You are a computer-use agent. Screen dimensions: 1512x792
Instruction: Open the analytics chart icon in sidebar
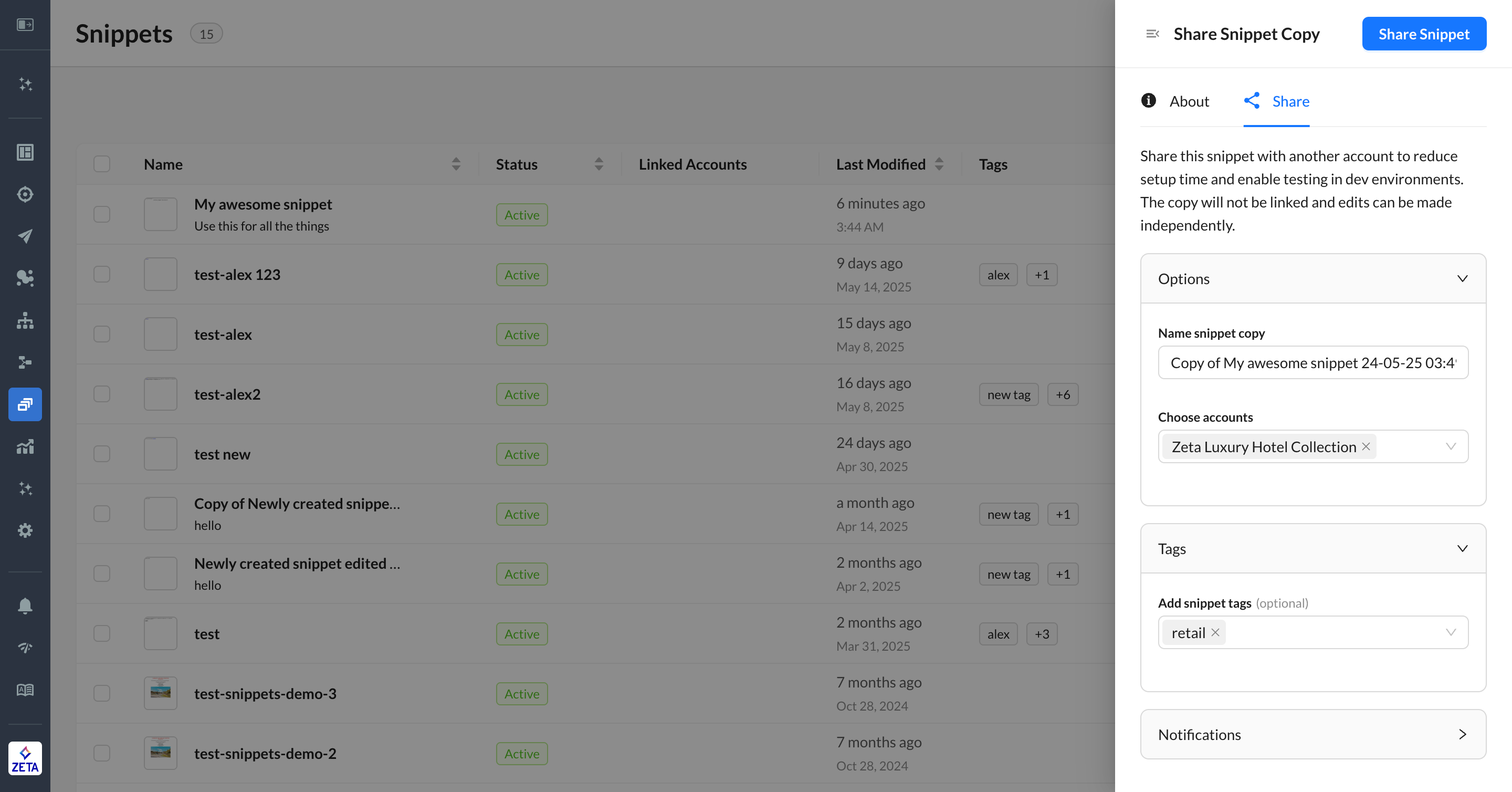pyautogui.click(x=25, y=447)
